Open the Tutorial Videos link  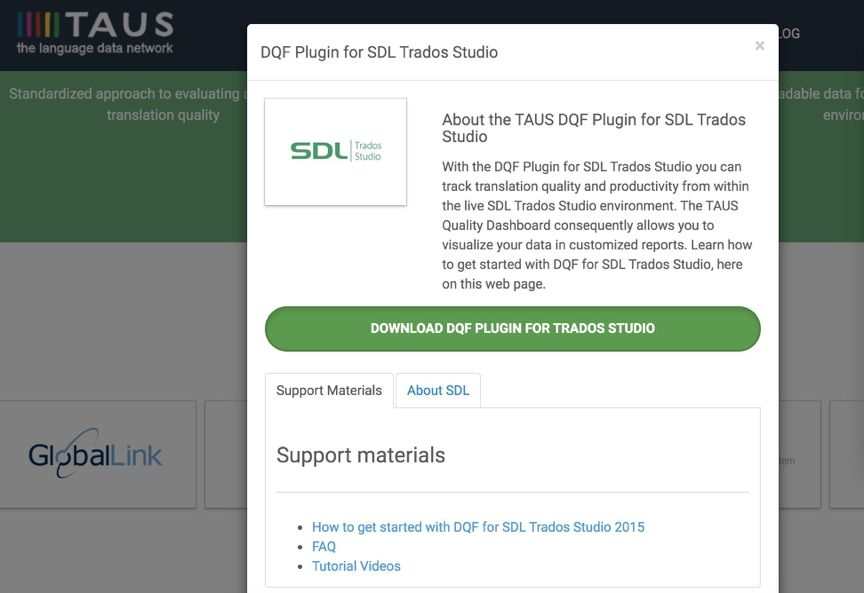[356, 566]
